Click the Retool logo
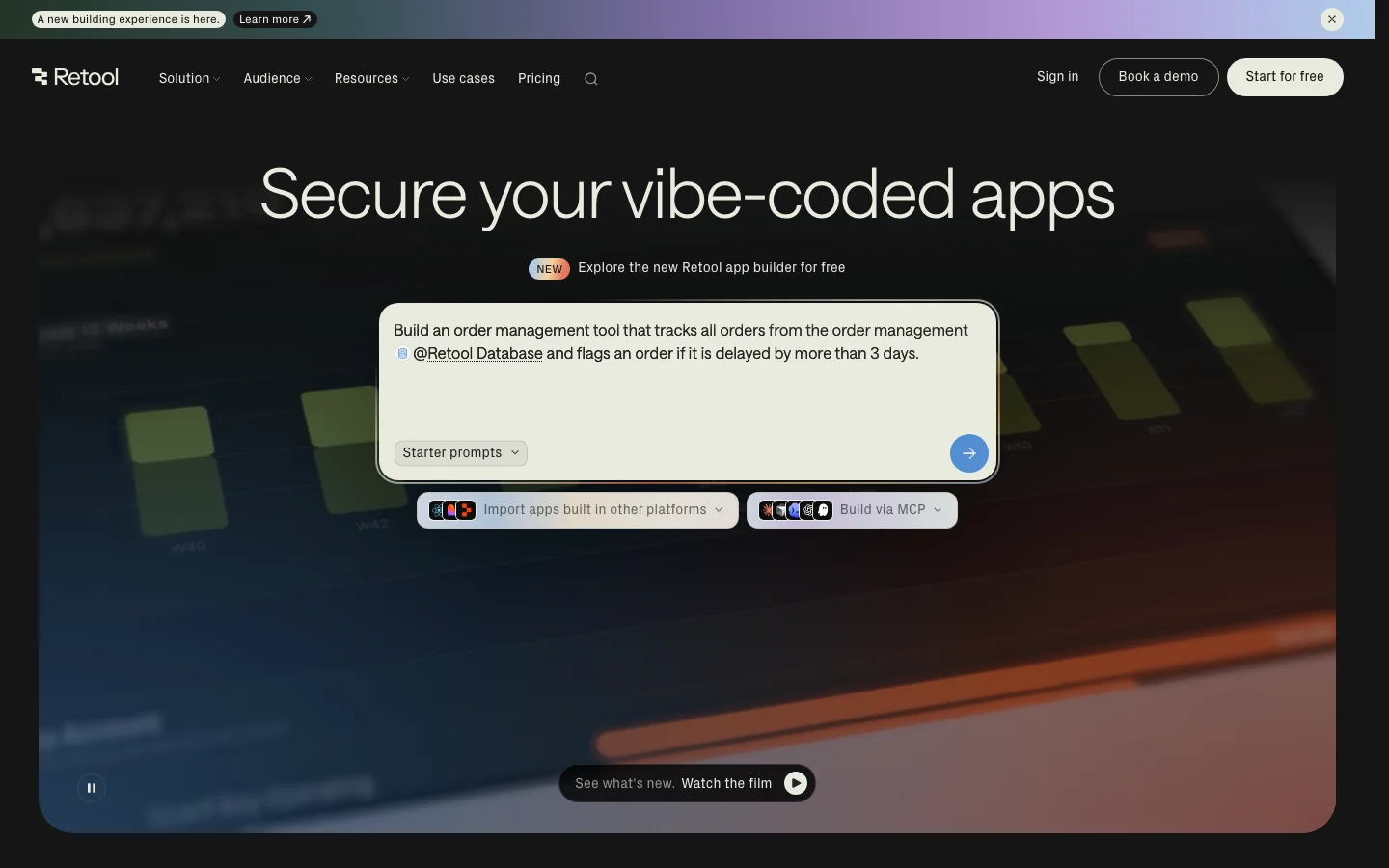Image resolution: width=1389 pixels, height=868 pixels. coord(75,77)
